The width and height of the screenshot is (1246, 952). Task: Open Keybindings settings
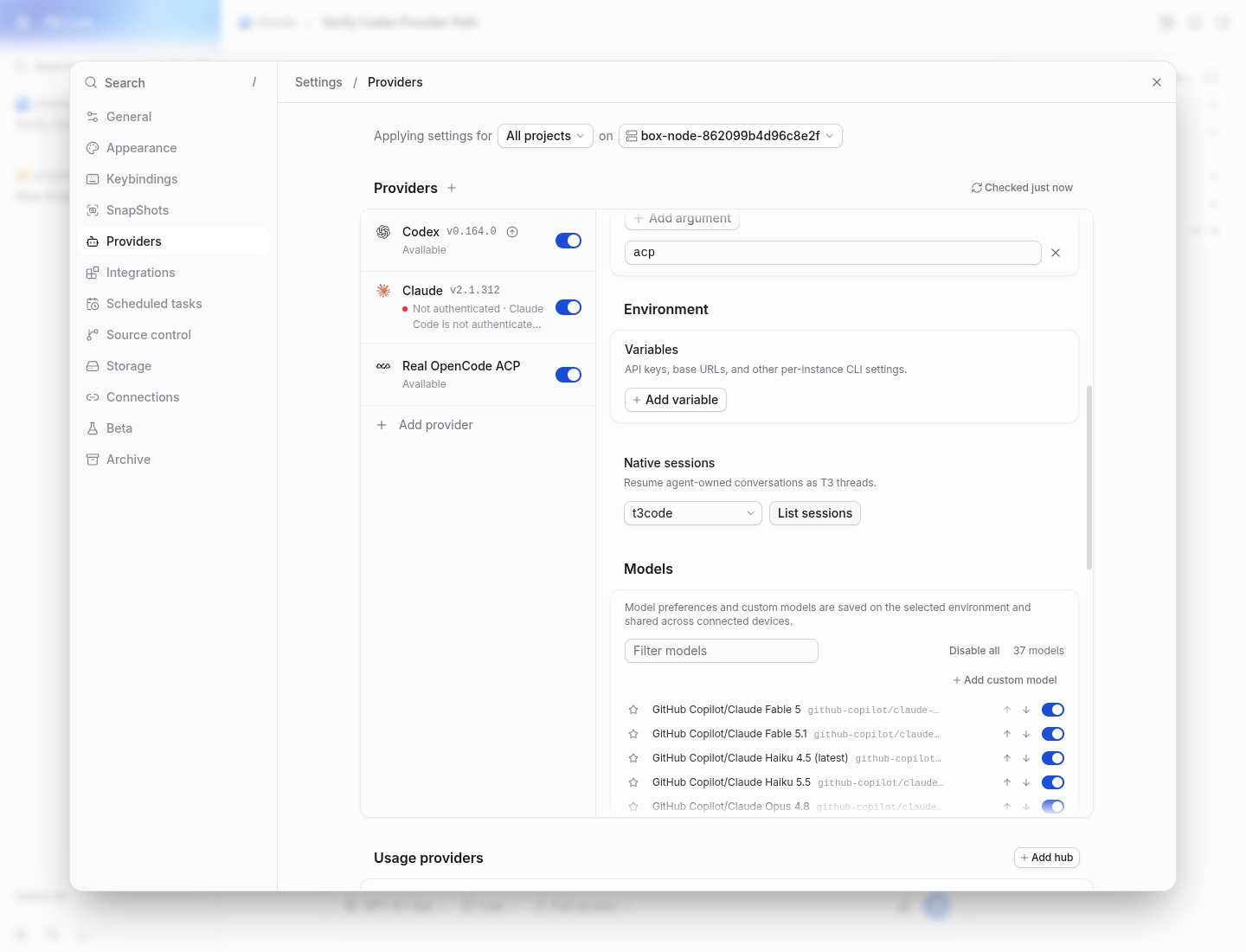(173, 179)
